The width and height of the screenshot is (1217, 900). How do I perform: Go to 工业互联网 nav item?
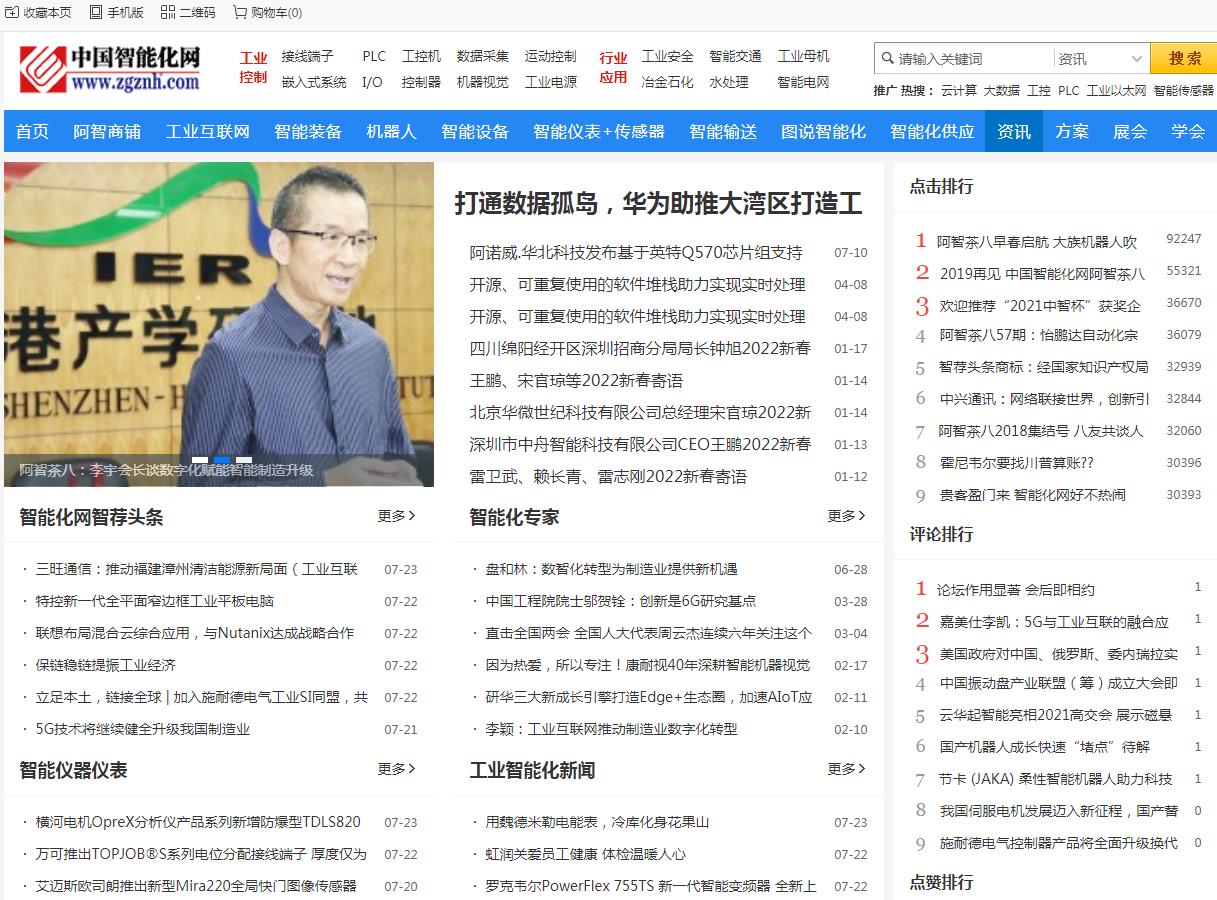click(208, 131)
